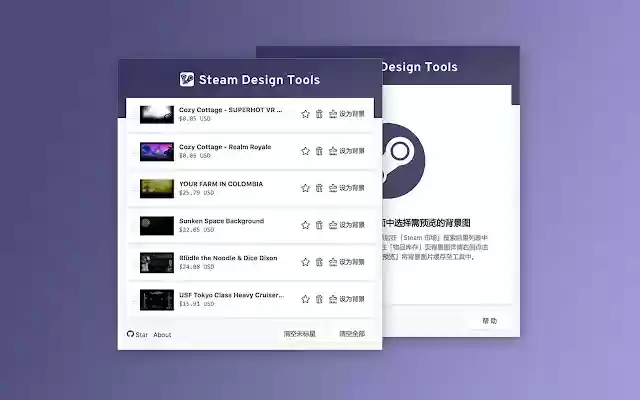Set YOUR FARM IN COLOMBIA as background
The width and height of the screenshot is (640, 400).
[347, 188]
